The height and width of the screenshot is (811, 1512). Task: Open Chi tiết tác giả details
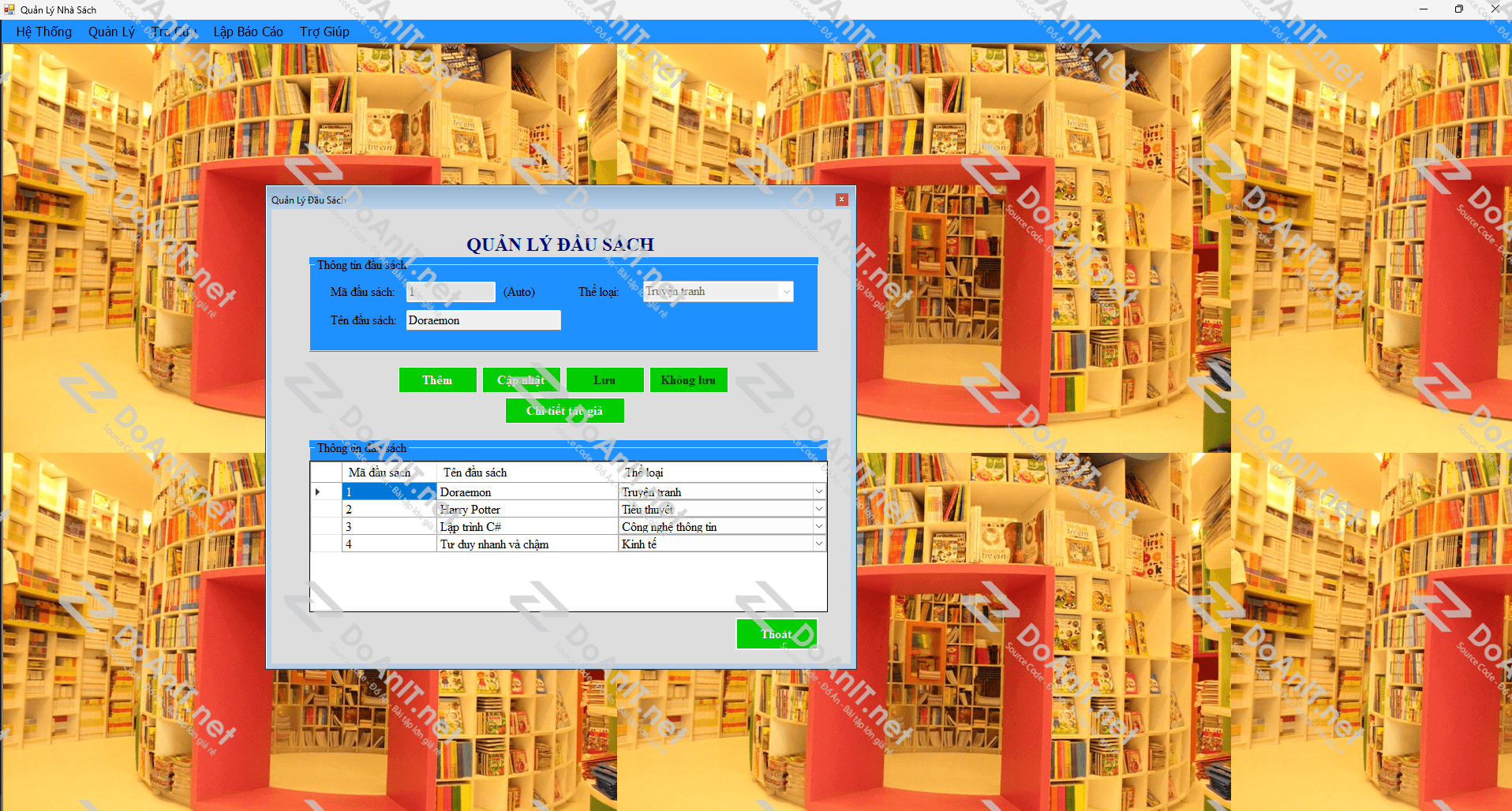(564, 411)
